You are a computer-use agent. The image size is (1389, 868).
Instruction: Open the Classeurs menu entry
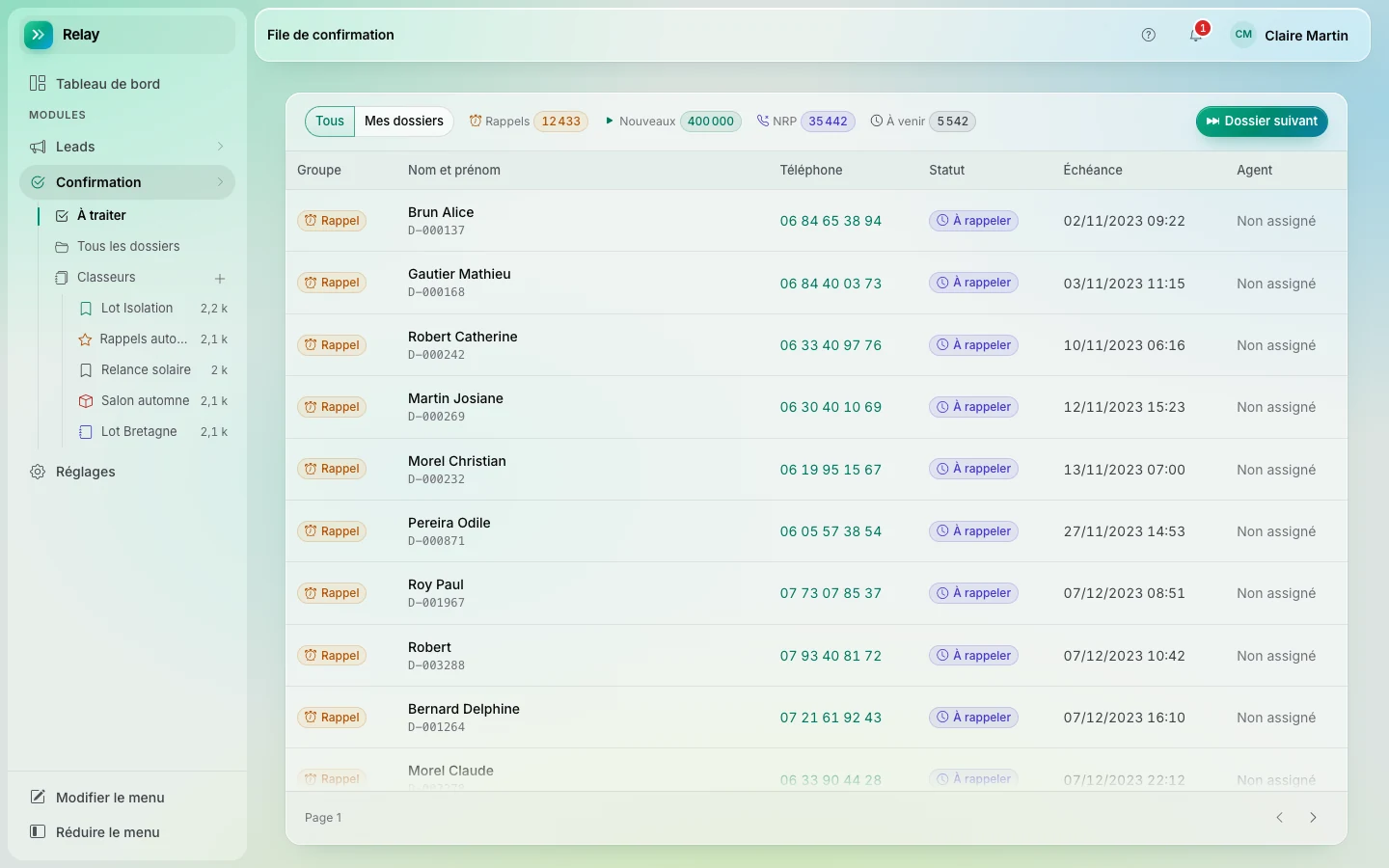[x=125, y=278]
